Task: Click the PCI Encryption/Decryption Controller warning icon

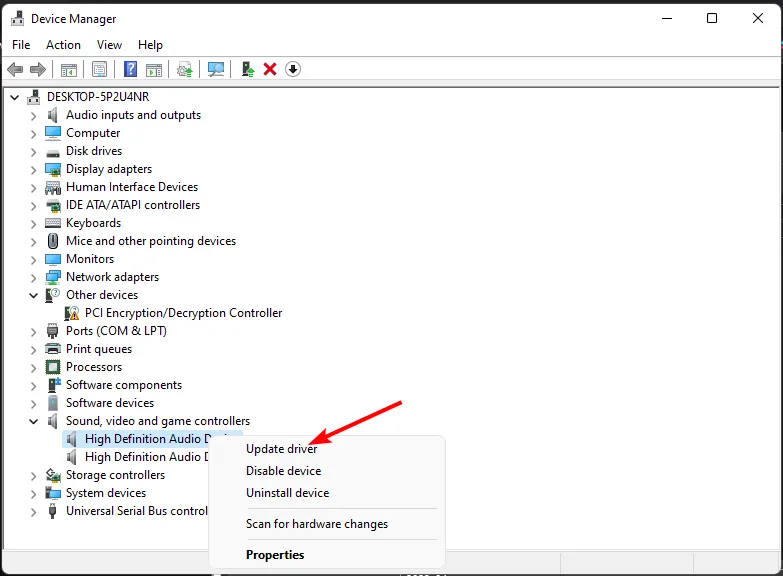Action: [71, 313]
